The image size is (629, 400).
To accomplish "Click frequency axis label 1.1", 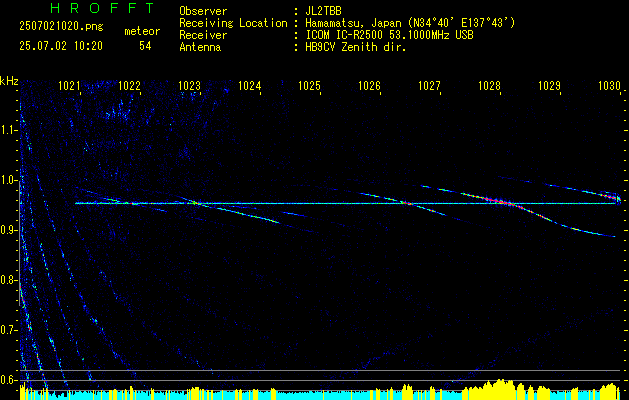I will (x=9, y=130).
